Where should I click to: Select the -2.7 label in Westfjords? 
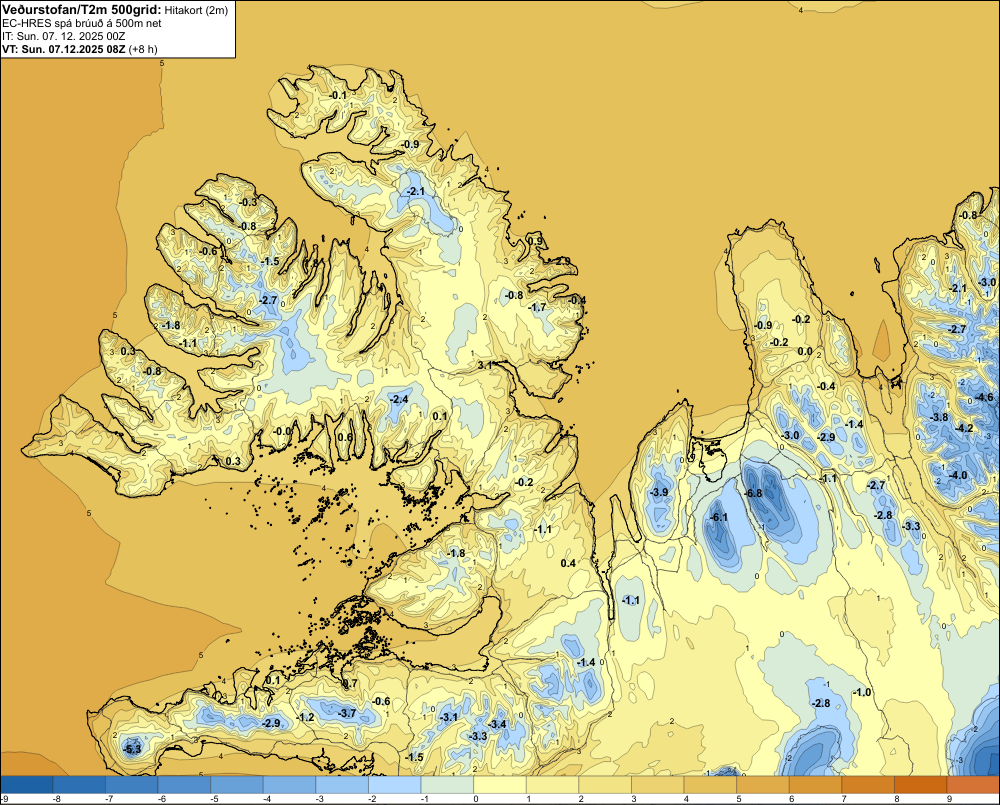(x=268, y=300)
